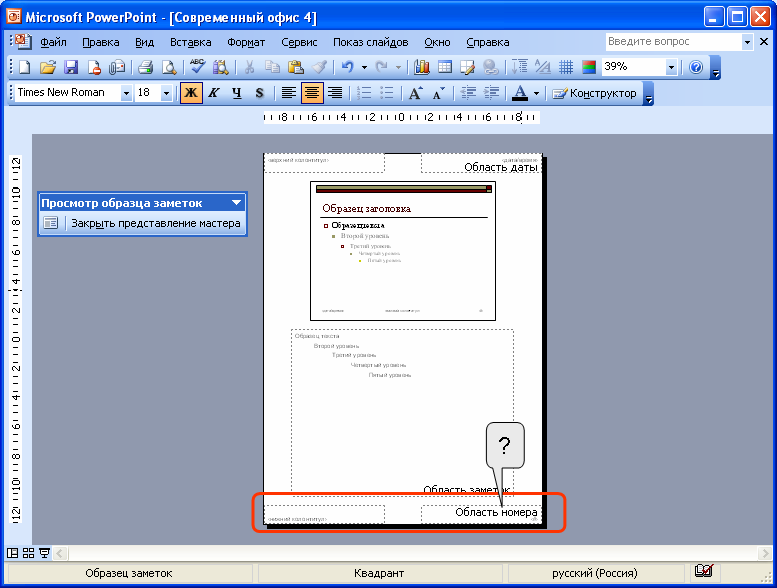Open the Вид menu
The width and height of the screenshot is (777, 588).
tap(145, 42)
